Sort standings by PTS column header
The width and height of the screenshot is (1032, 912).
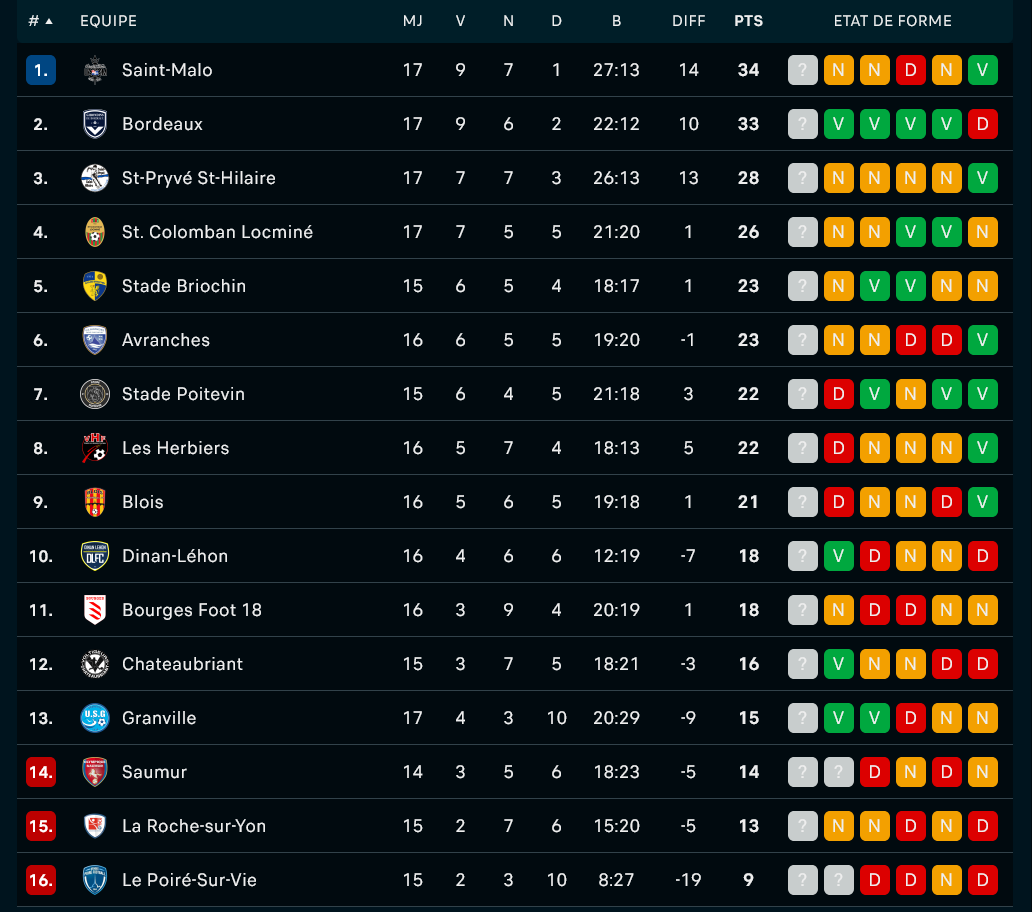pos(748,21)
